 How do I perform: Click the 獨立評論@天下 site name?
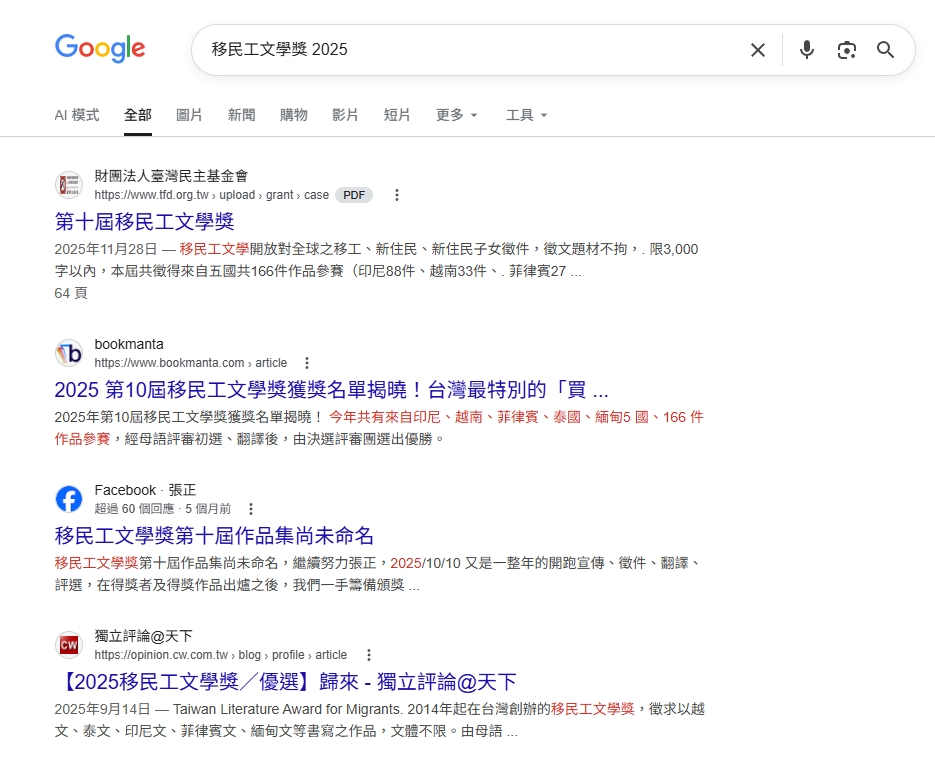[x=143, y=636]
